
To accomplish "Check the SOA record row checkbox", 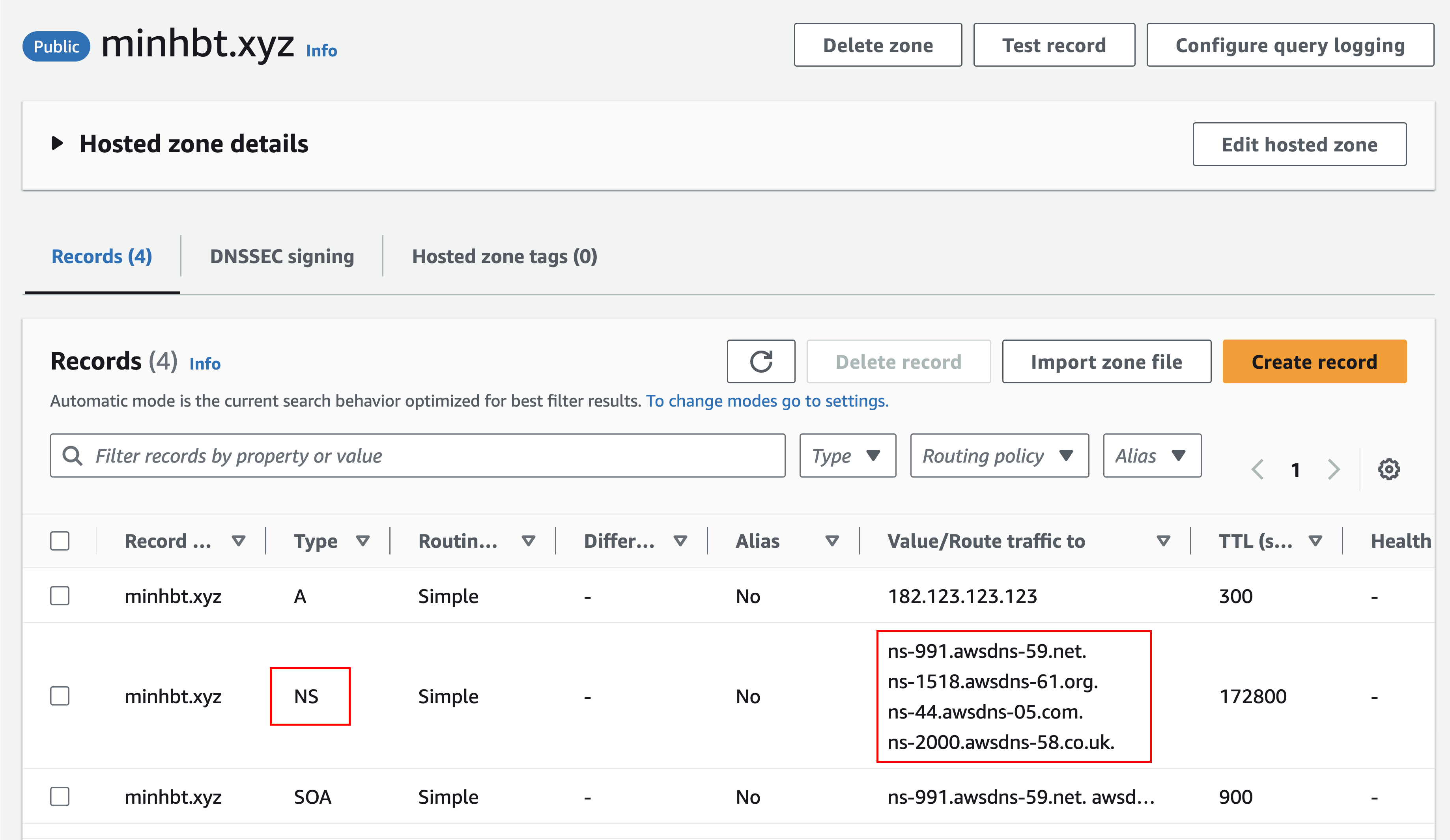I will pyautogui.click(x=60, y=796).
